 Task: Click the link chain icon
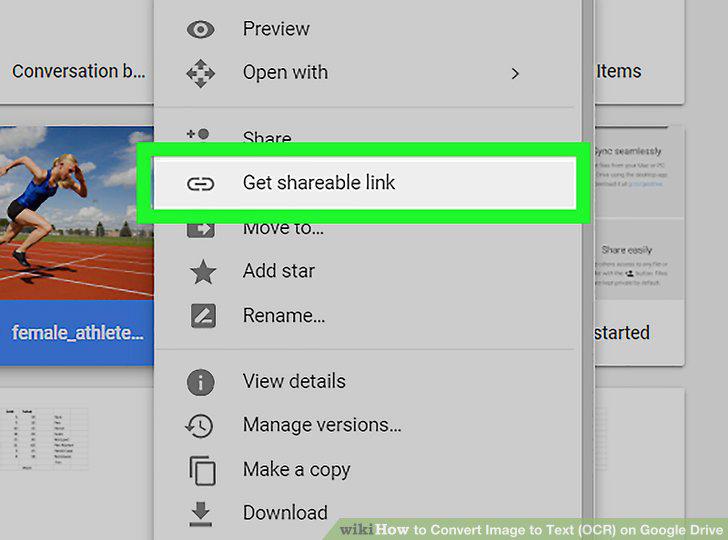pos(201,184)
